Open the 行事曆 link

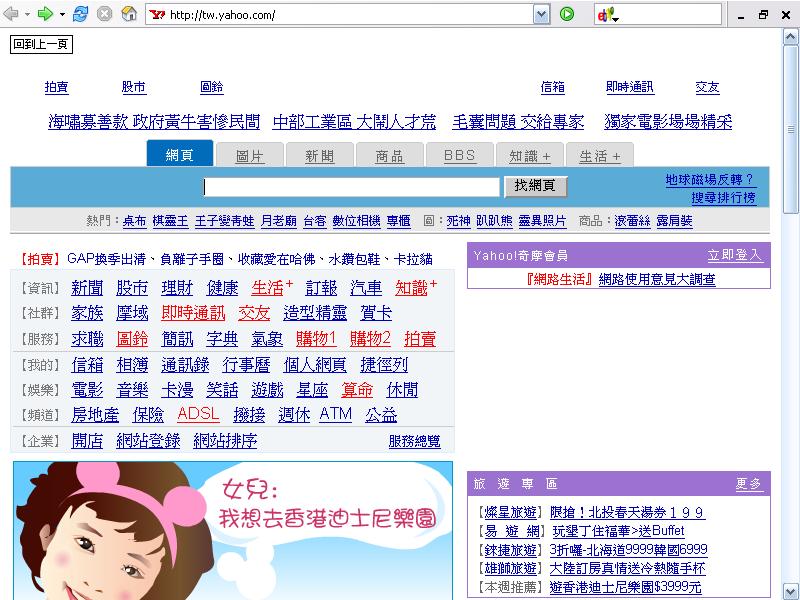tap(246, 365)
